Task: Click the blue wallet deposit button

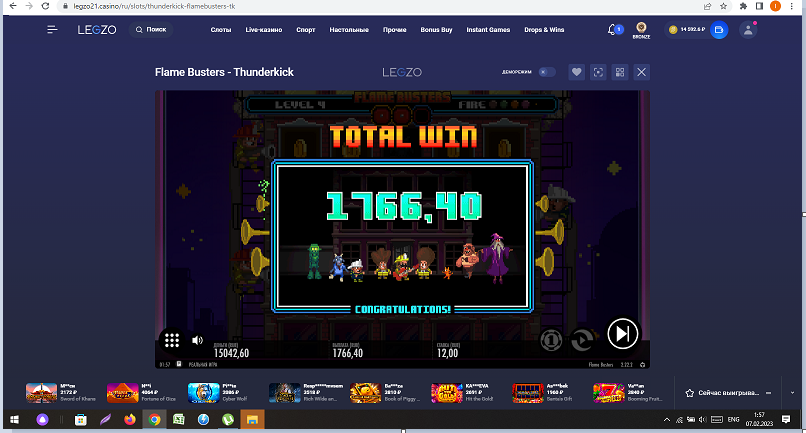Action: (x=719, y=30)
